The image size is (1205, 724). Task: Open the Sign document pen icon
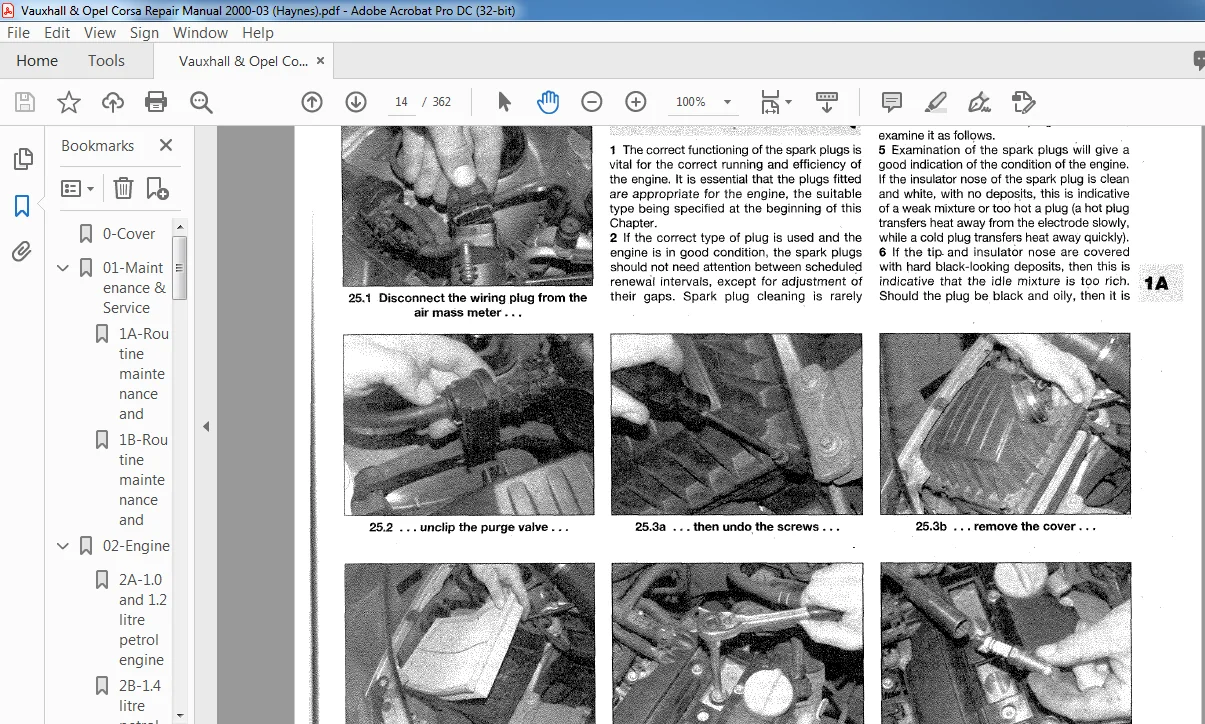pos(980,102)
